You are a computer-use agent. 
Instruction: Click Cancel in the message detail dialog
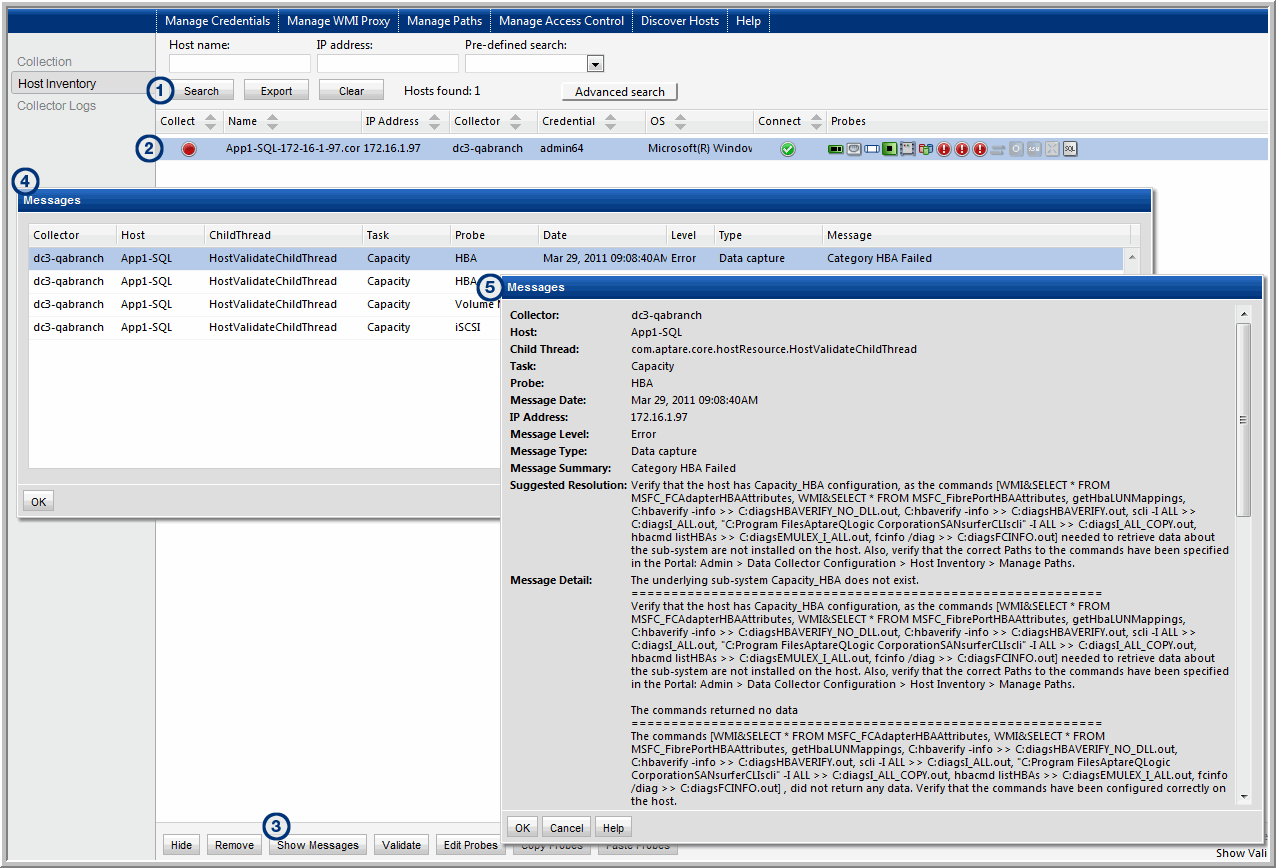click(x=566, y=828)
